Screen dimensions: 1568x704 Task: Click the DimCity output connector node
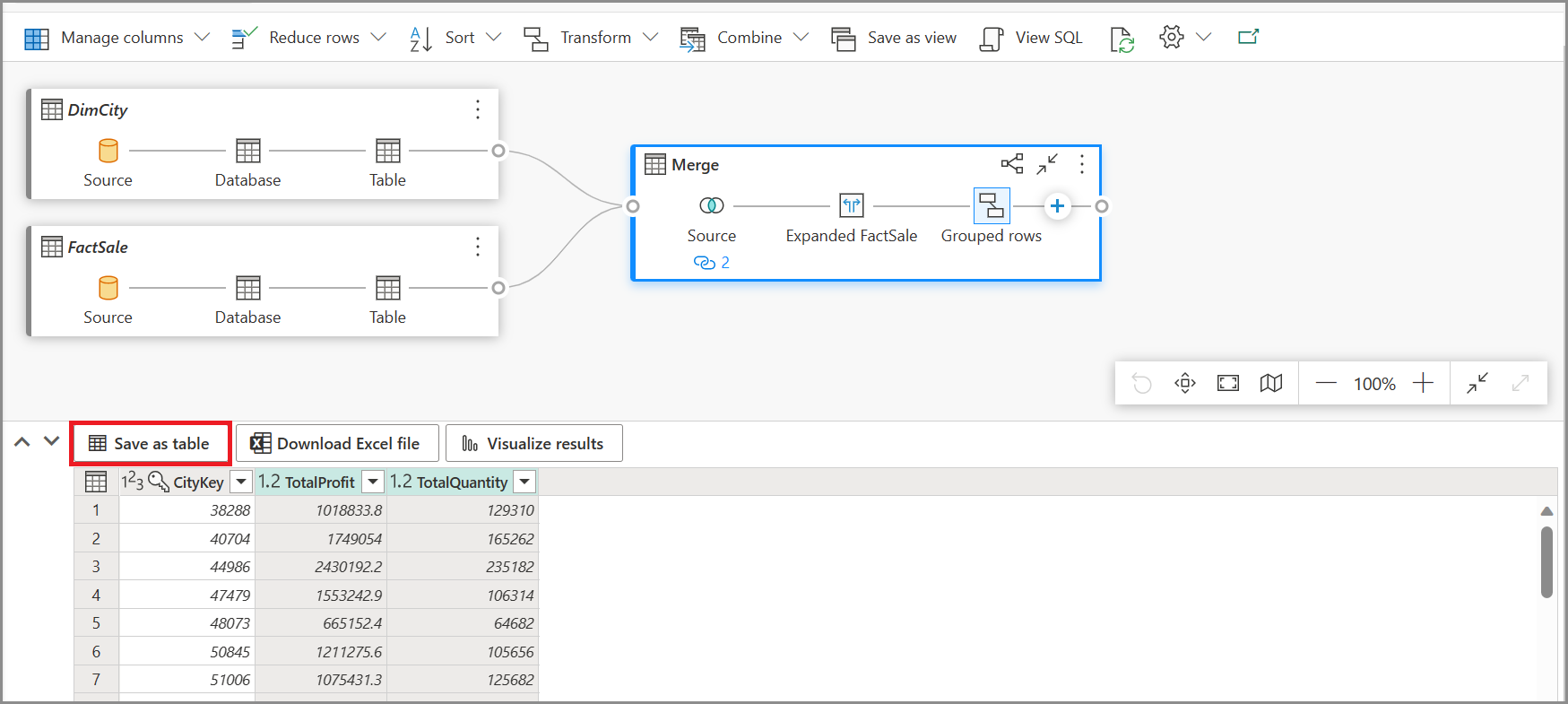(498, 151)
